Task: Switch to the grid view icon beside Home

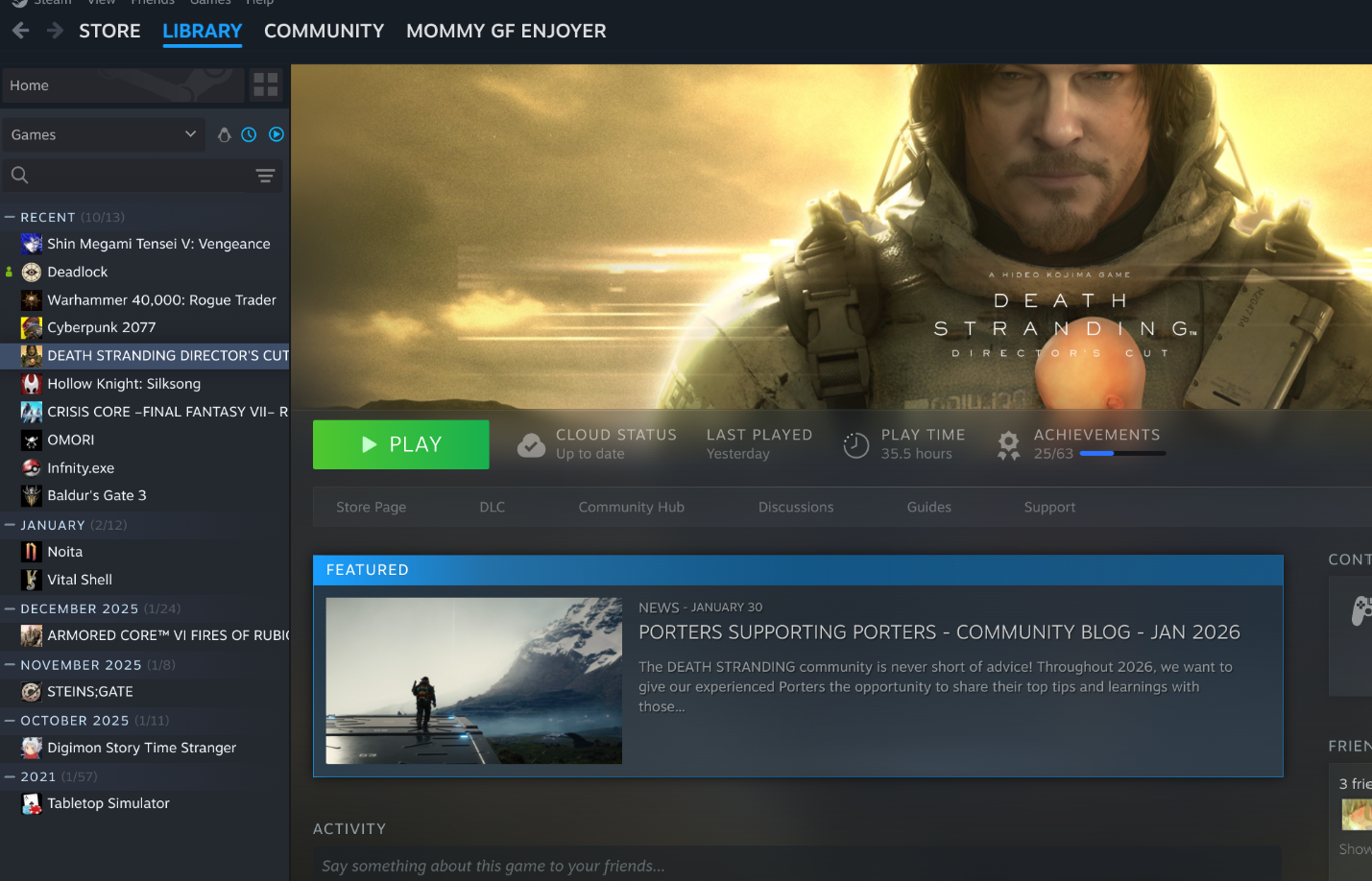Action: 266,85
